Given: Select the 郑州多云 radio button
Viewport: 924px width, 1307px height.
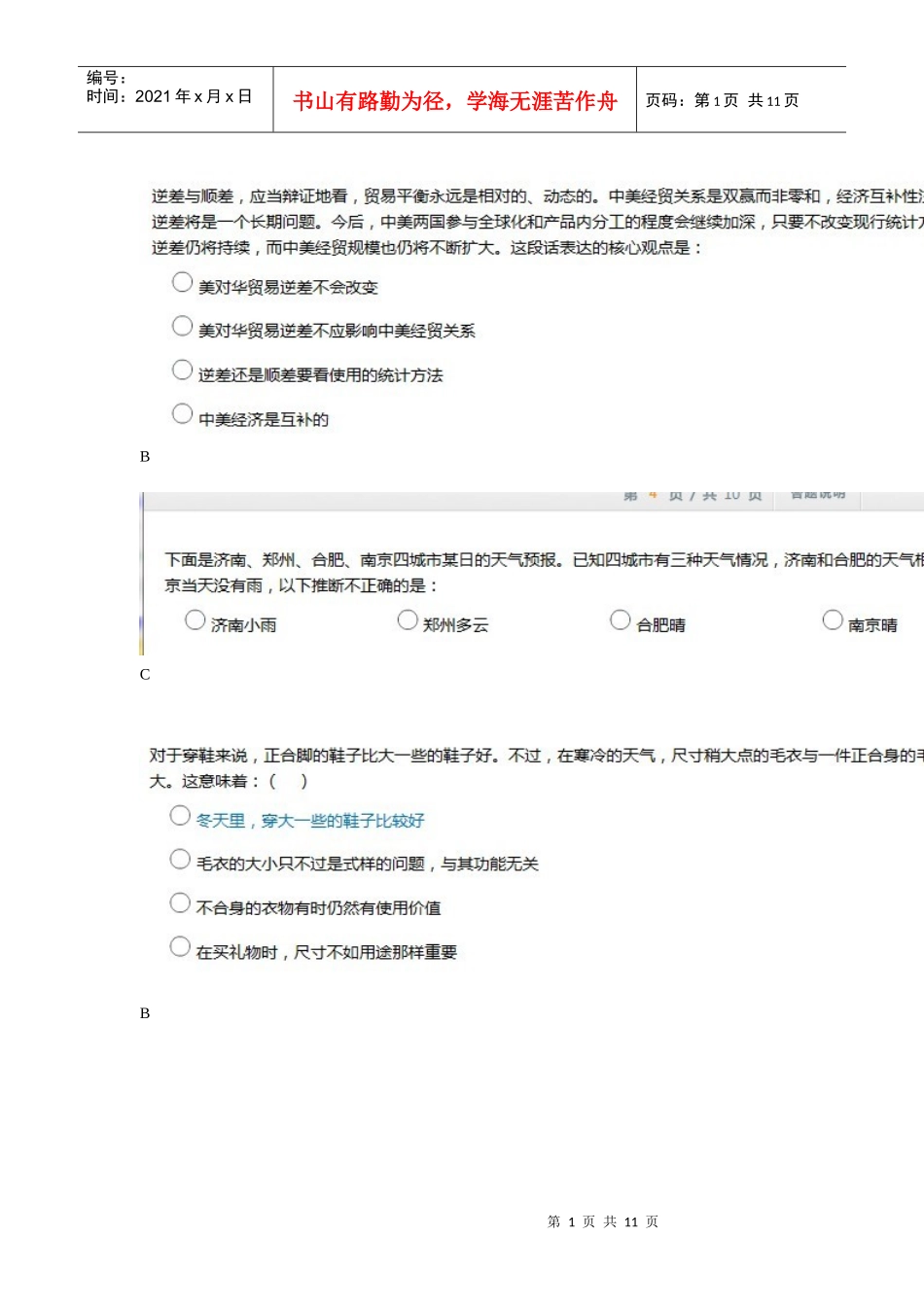Looking at the screenshot, I should click(x=408, y=619).
